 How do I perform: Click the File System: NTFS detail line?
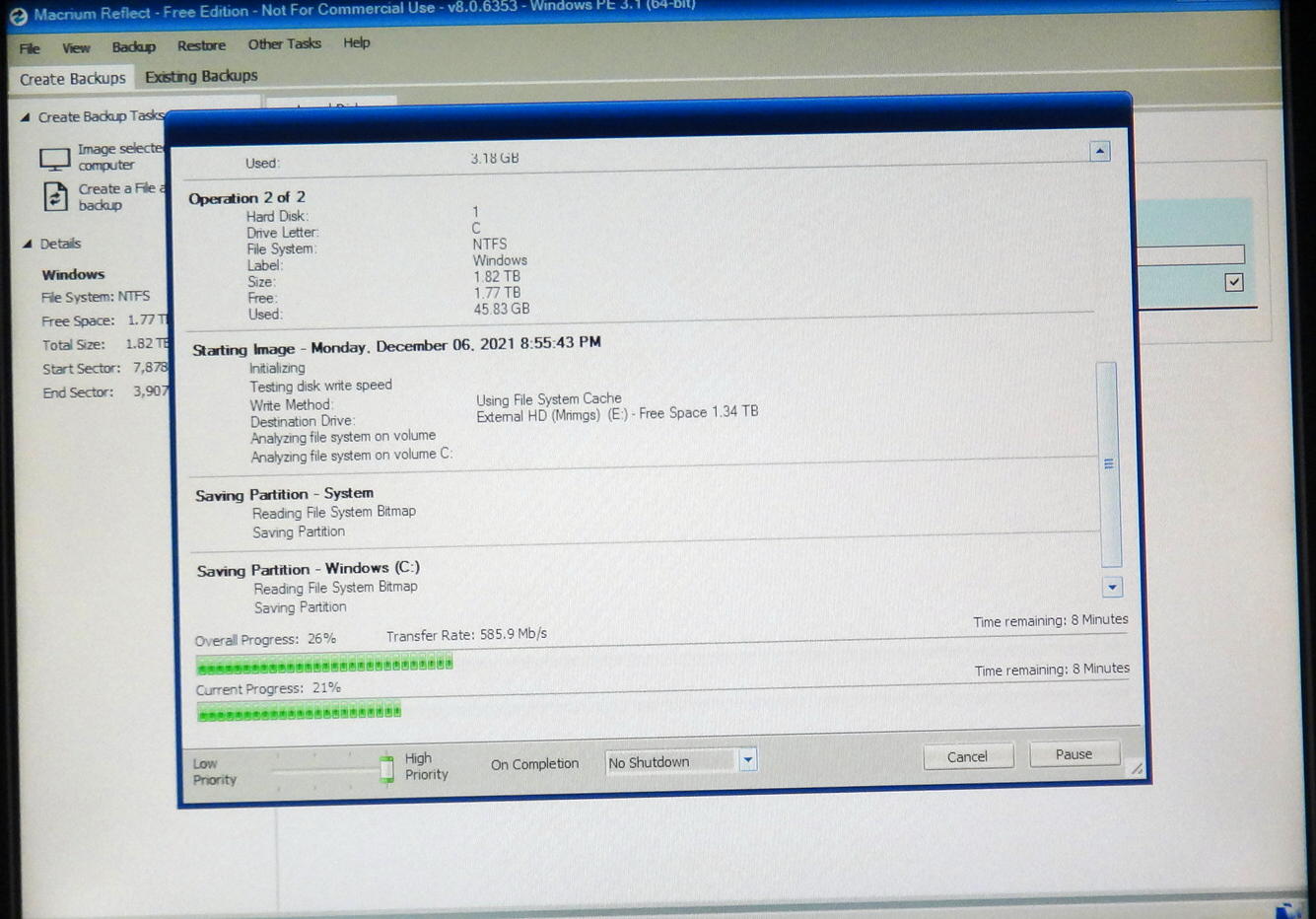point(96,297)
